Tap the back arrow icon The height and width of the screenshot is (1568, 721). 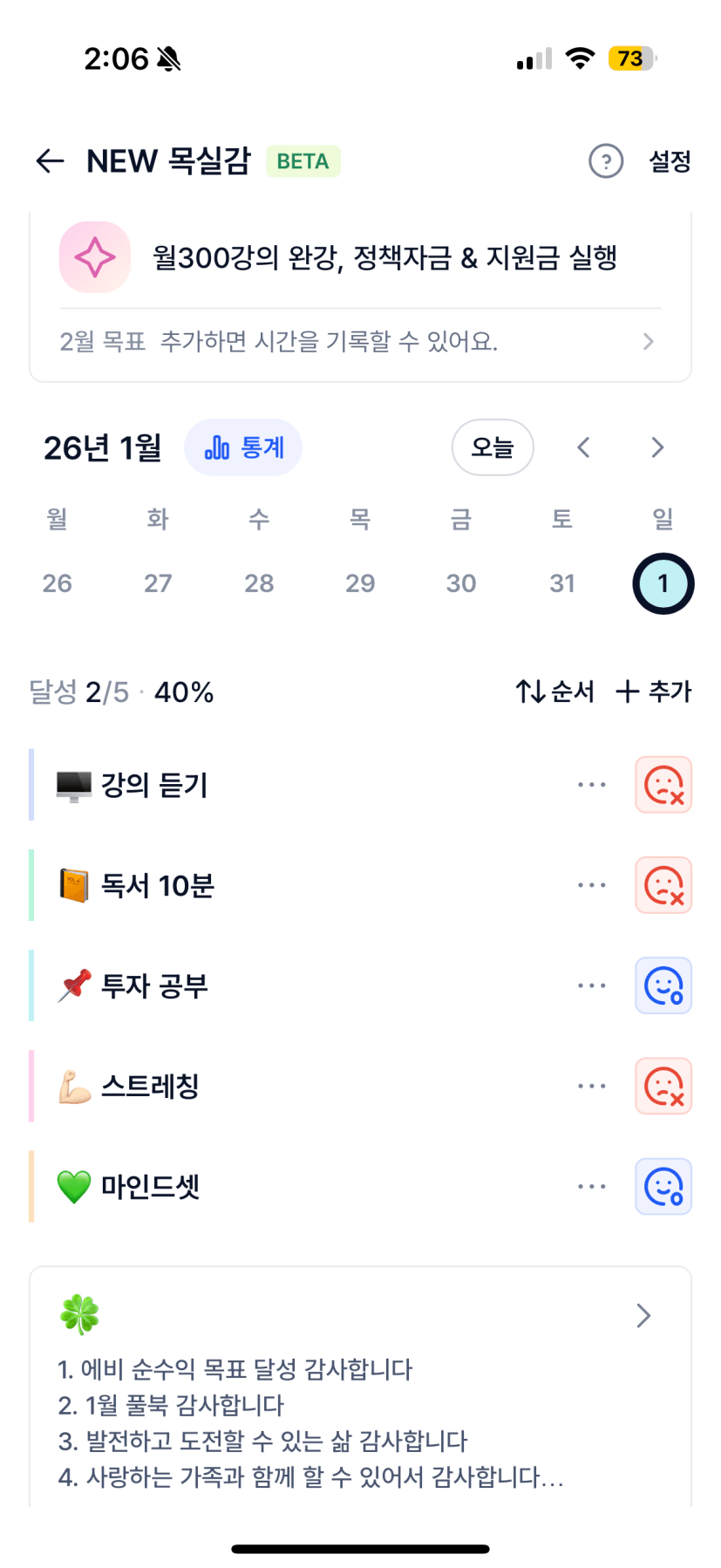pos(51,160)
